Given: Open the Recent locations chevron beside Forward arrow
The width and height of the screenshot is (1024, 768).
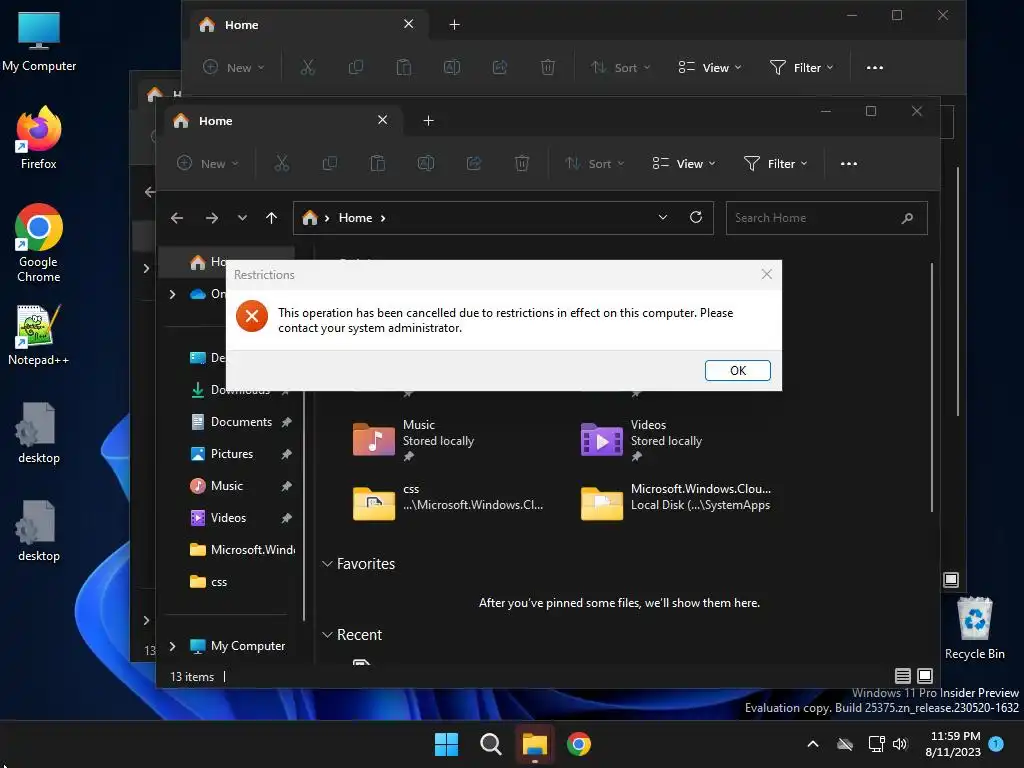Looking at the screenshot, I should (242, 218).
